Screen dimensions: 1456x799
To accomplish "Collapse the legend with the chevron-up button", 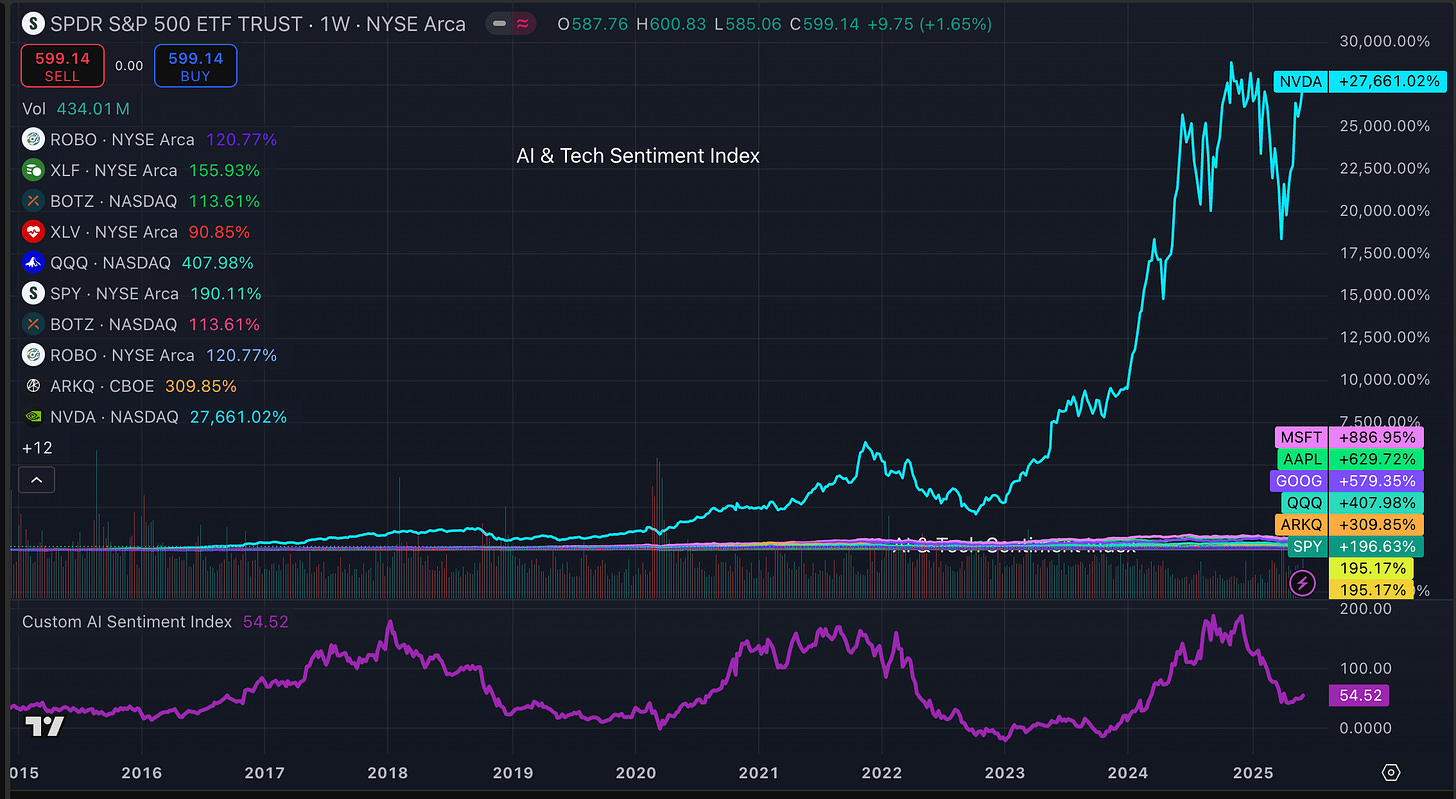I will click(38, 480).
